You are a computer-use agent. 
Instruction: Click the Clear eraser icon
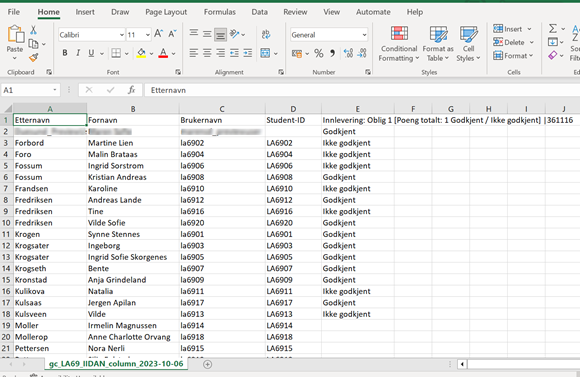(553, 55)
